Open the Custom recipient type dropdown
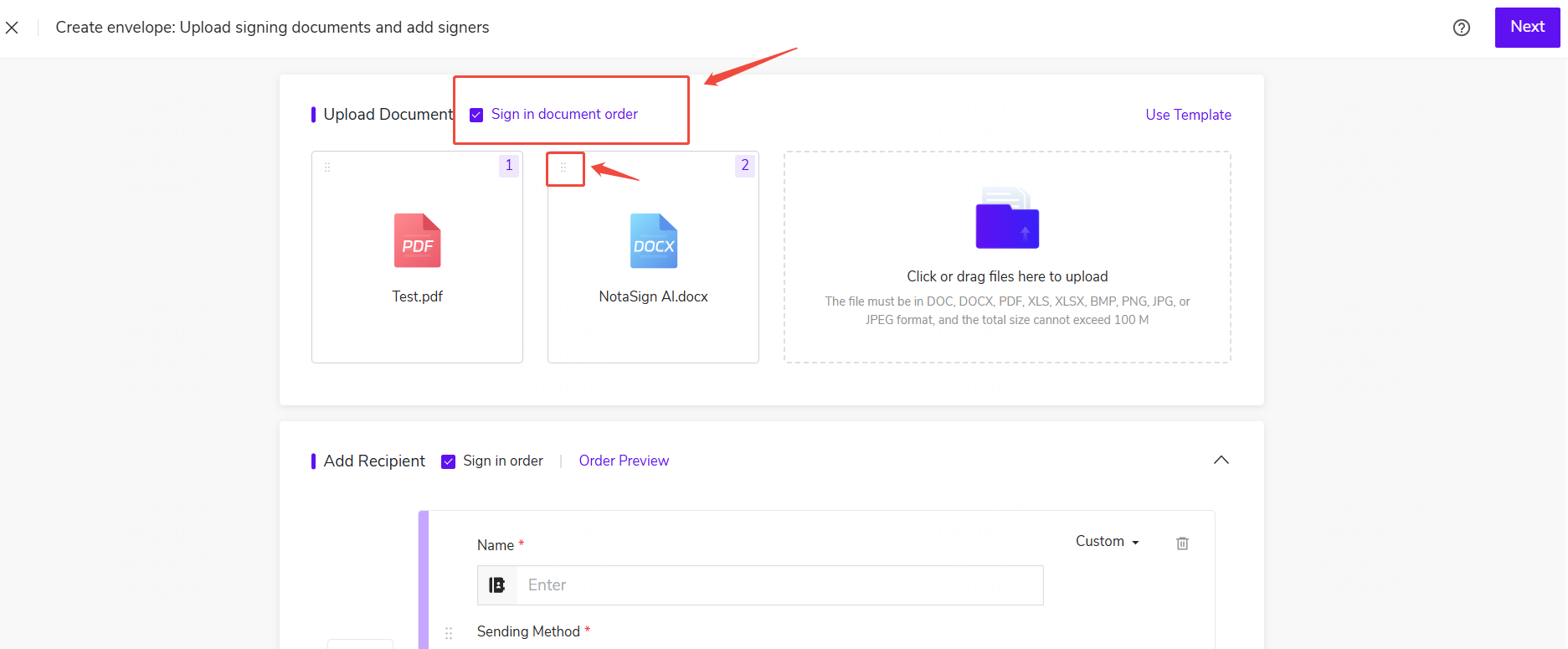Viewport: 1568px width, 649px height. click(x=1107, y=542)
